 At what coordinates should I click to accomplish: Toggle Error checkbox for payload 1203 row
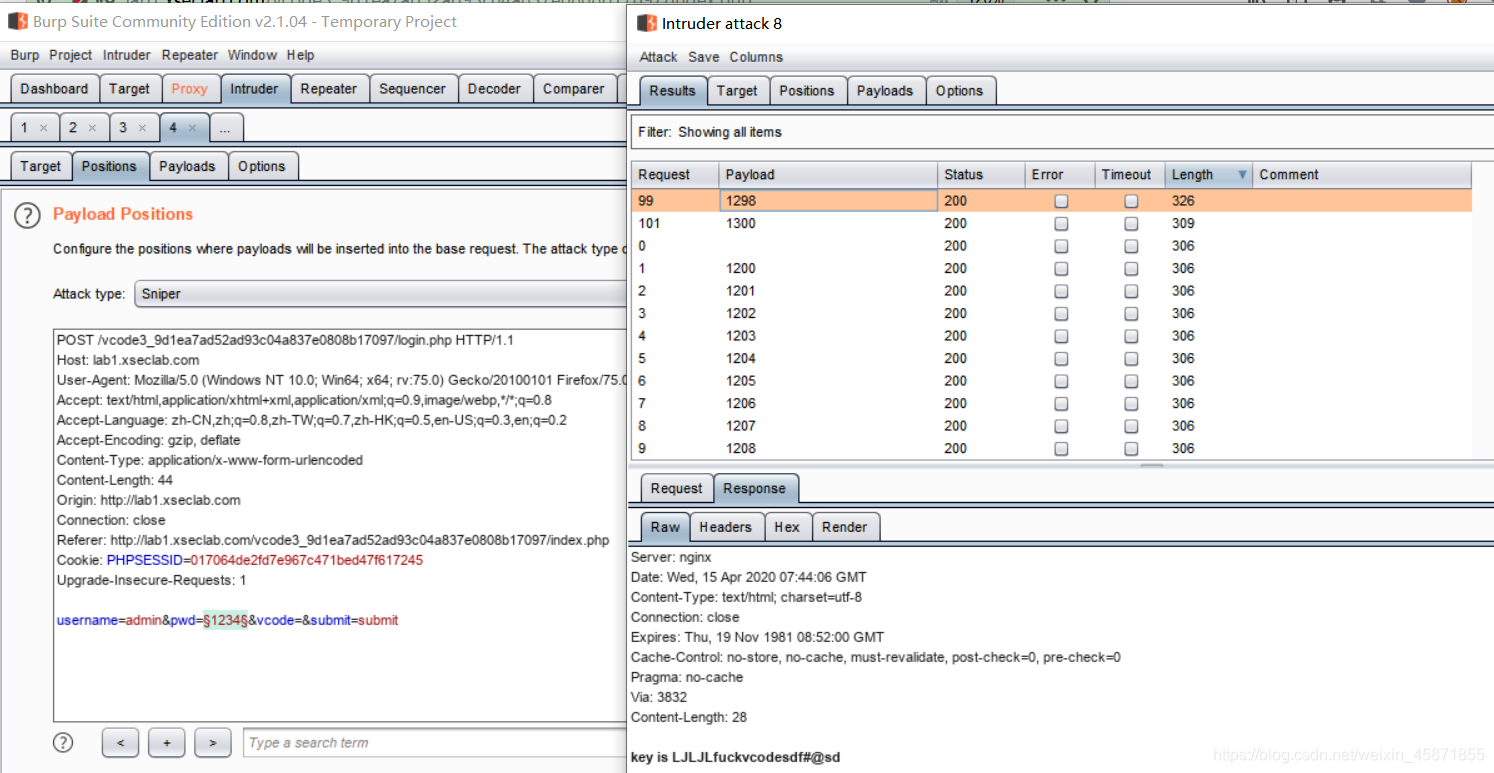tap(1061, 336)
